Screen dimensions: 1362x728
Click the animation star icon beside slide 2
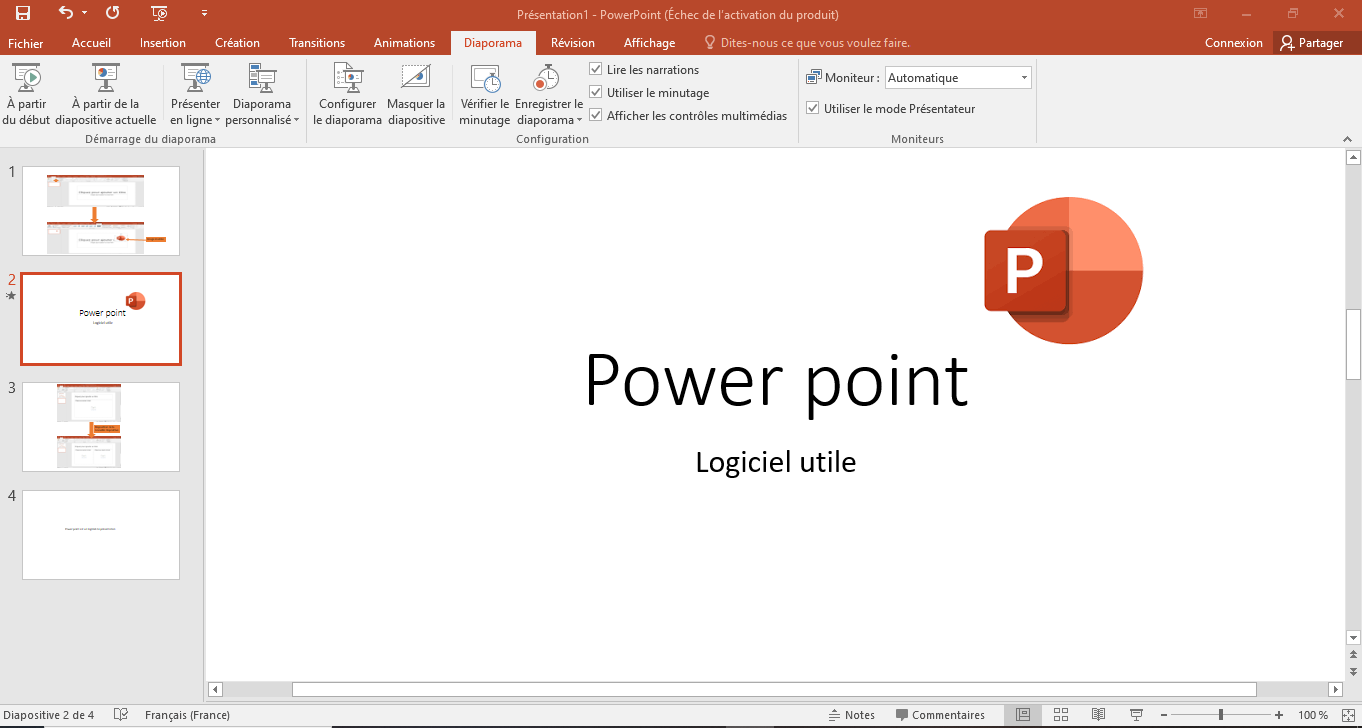11,296
